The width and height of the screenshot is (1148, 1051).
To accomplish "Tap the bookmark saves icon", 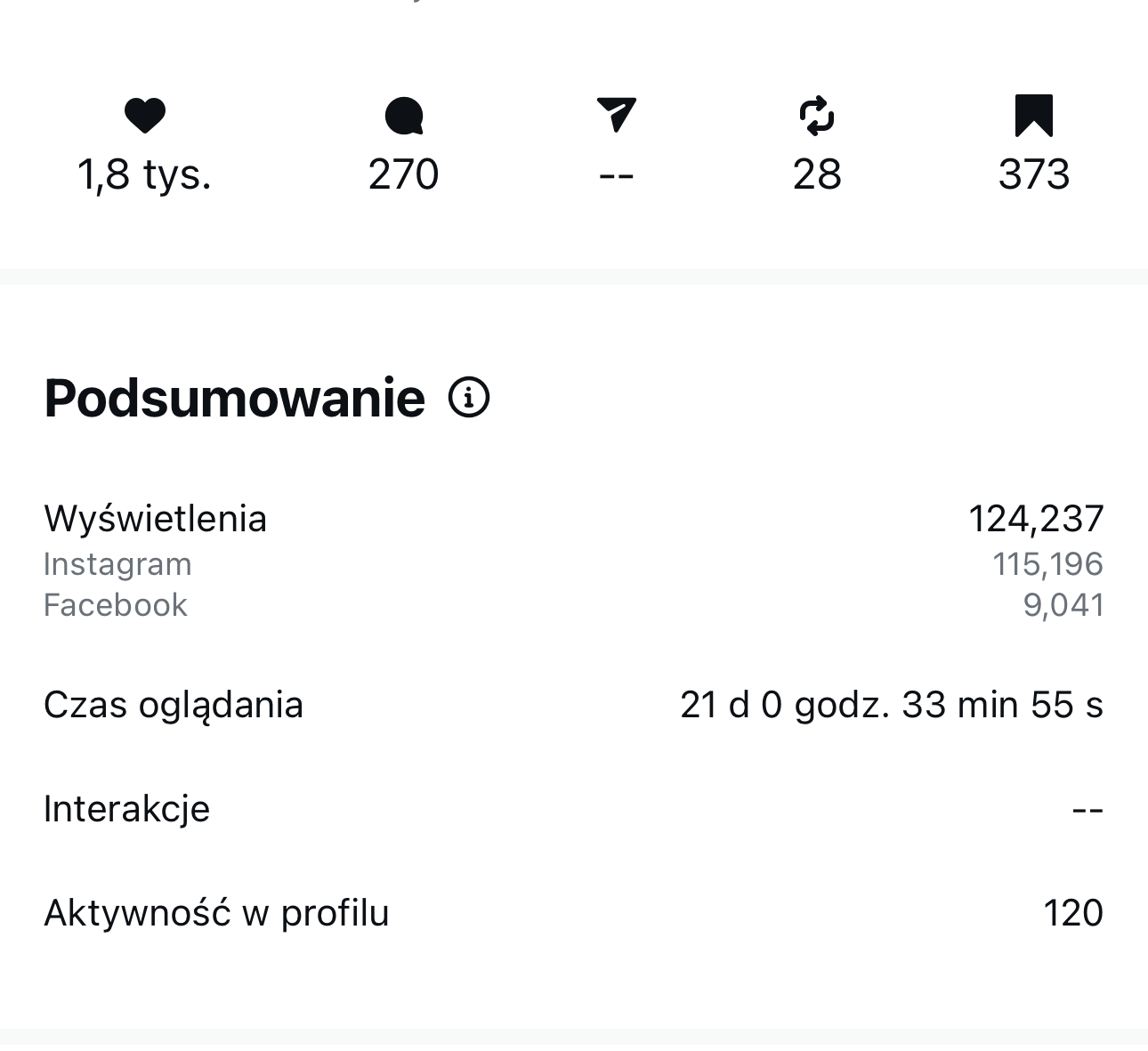I will 1033,116.
